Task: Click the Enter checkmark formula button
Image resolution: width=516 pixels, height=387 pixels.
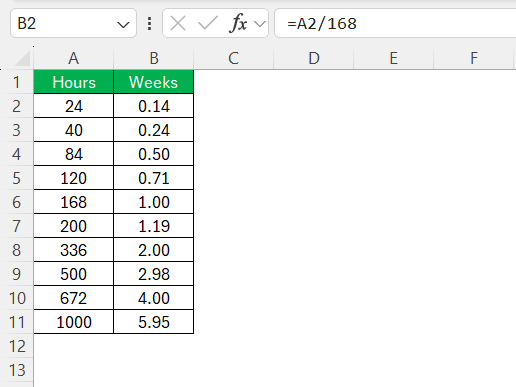Action: (x=207, y=24)
